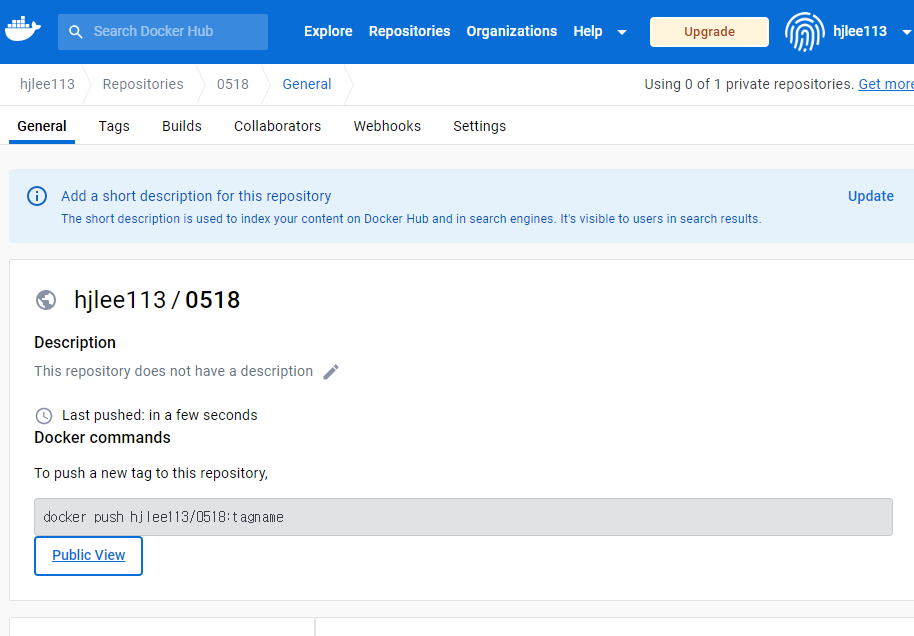Click hjlee113 breadcrumb
This screenshot has height=636, width=914.
coord(47,85)
